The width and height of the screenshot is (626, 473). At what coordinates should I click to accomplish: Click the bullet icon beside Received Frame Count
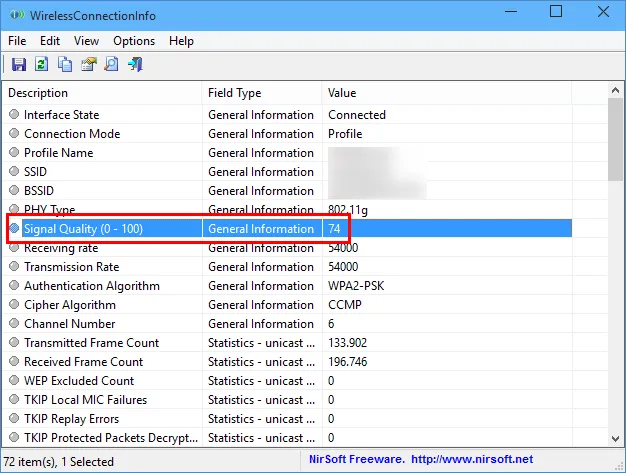click(14, 361)
